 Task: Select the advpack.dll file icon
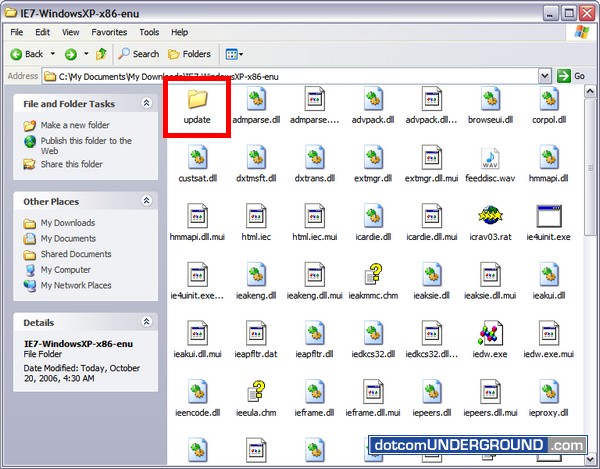pos(373,99)
